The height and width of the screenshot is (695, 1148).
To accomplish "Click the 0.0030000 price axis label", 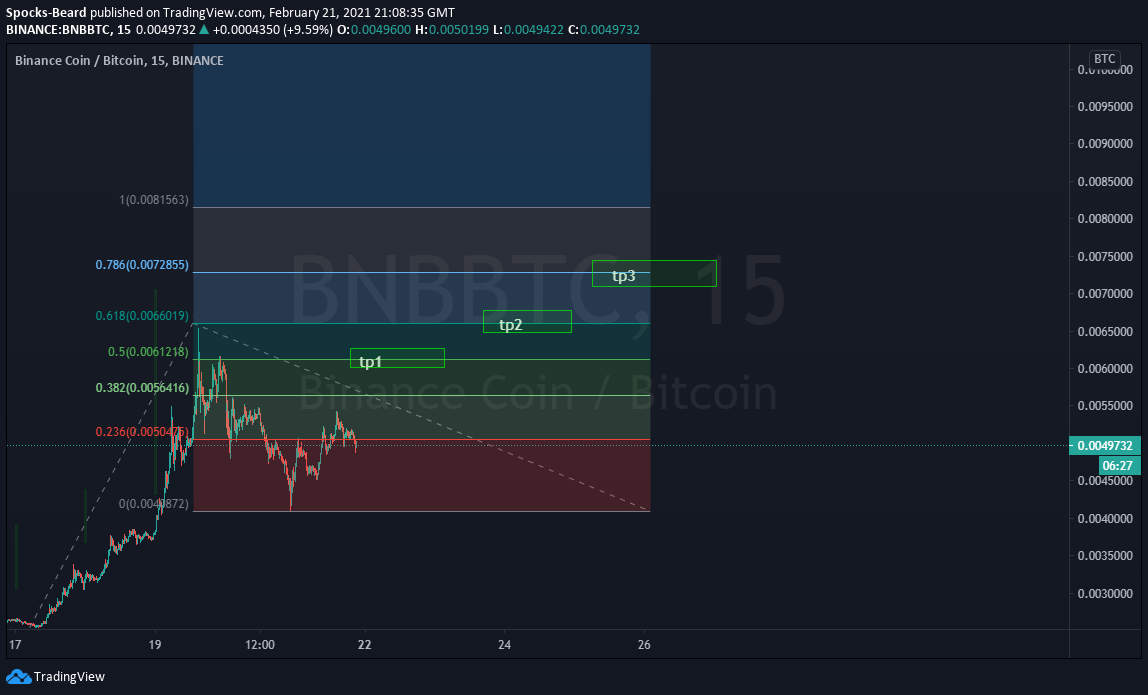I will 1105,593.
